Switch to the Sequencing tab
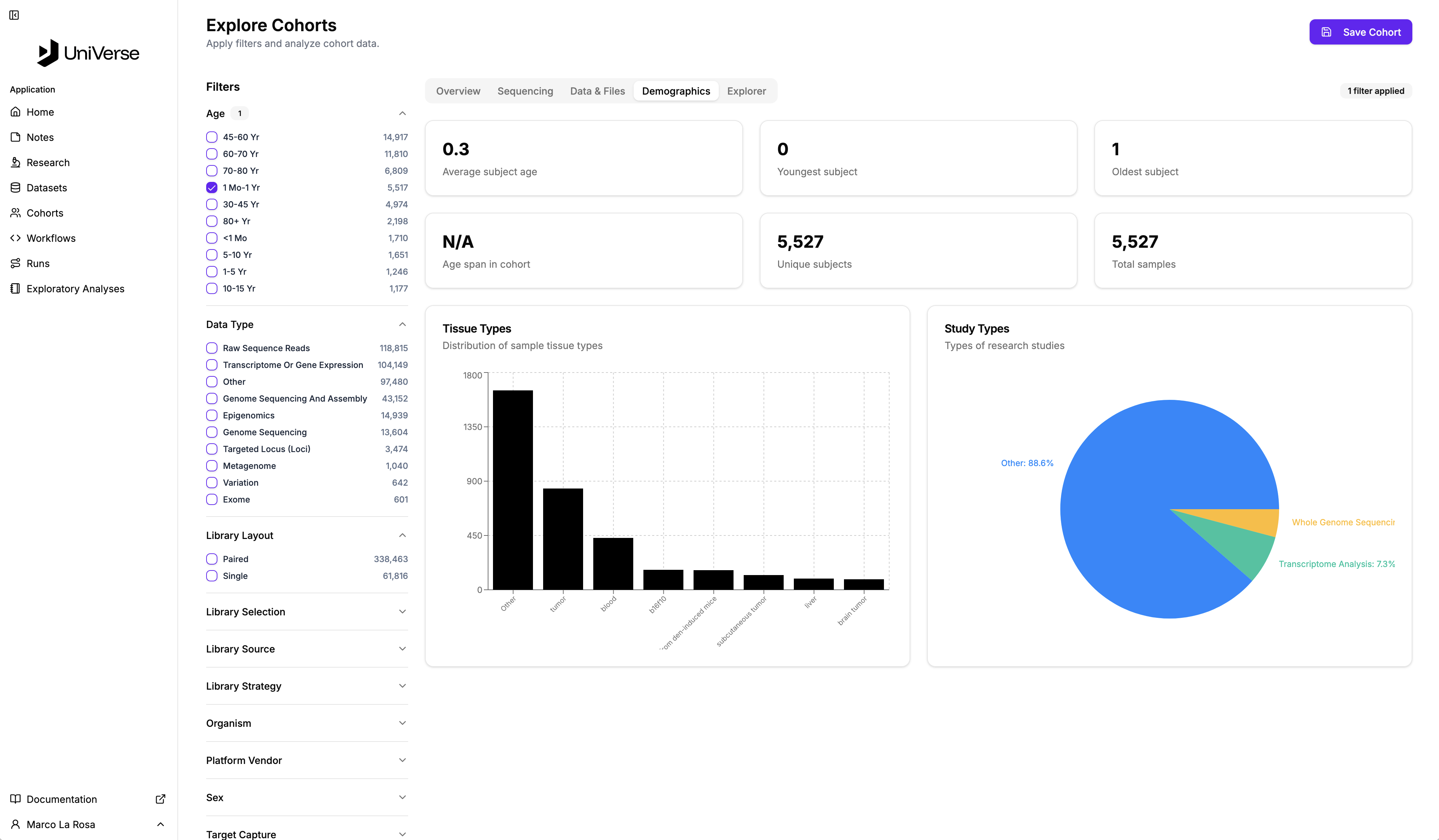 coord(525,91)
